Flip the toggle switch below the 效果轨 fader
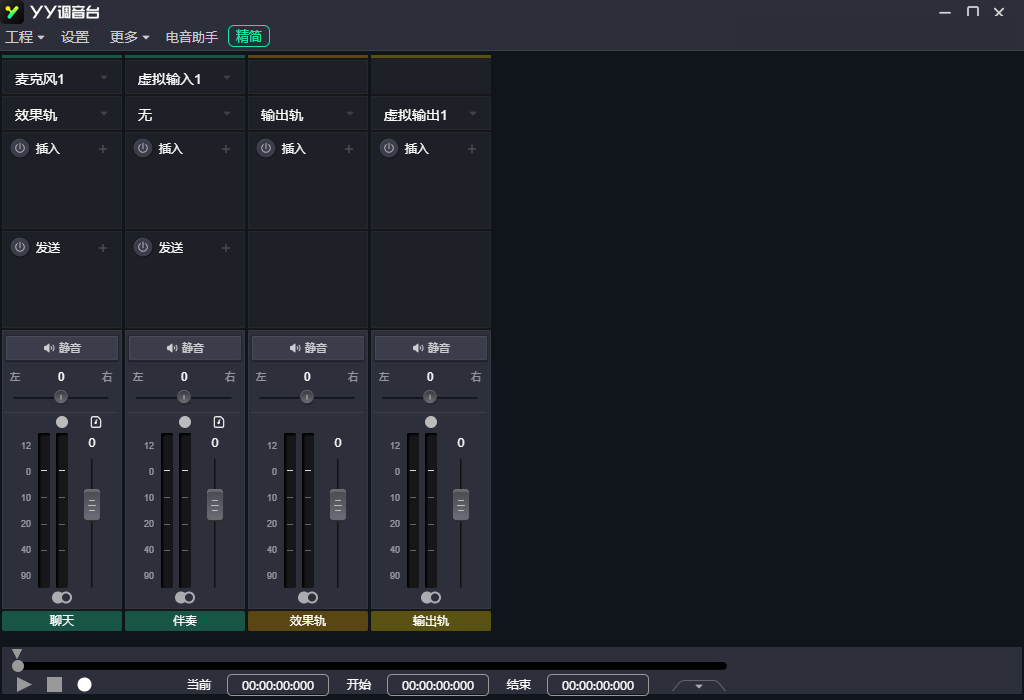The image size is (1024, 700). point(307,597)
